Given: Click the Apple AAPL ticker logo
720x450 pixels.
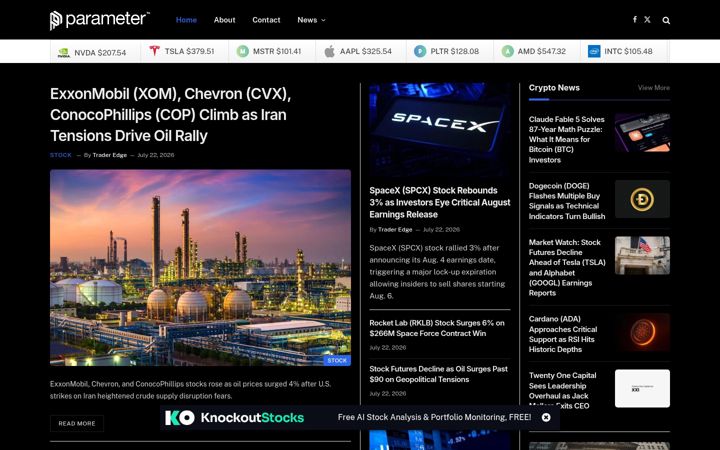Looking at the screenshot, I should 329,51.
